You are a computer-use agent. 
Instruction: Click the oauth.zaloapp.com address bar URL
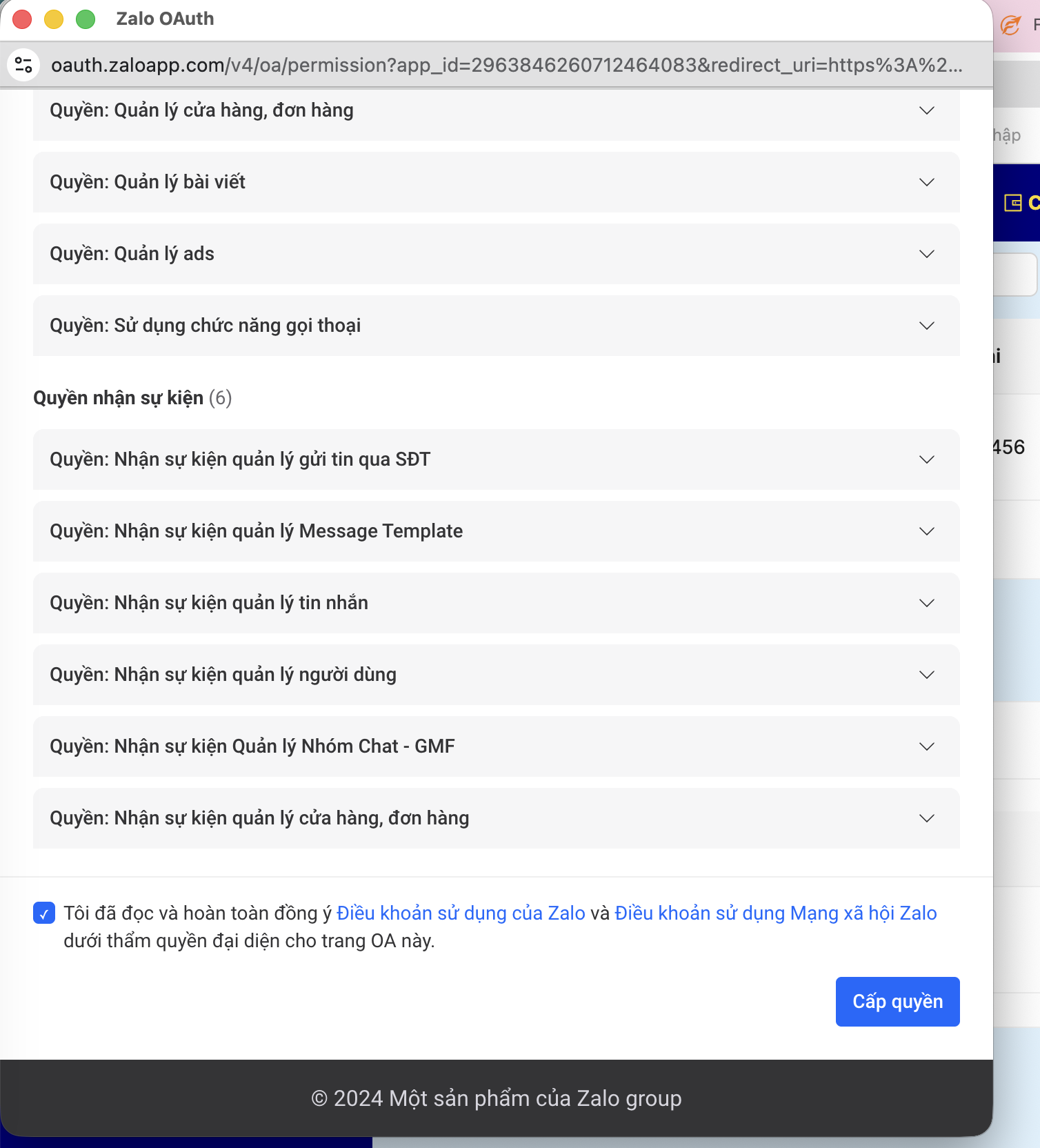click(507, 65)
